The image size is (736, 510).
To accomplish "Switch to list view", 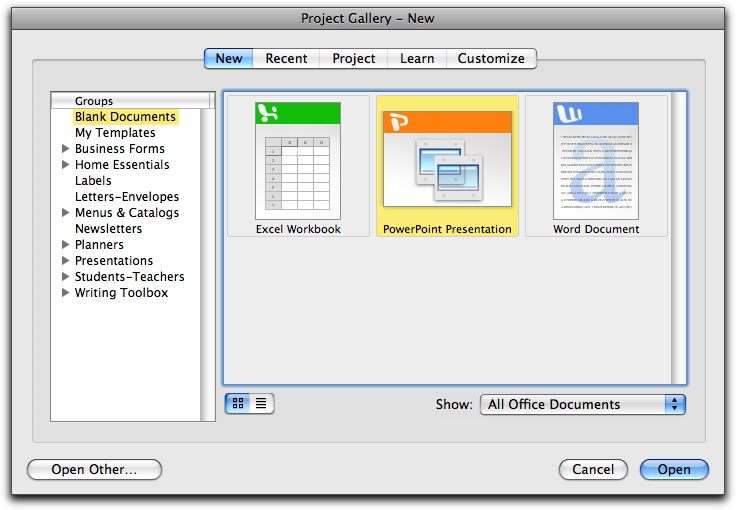I will pos(261,403).
